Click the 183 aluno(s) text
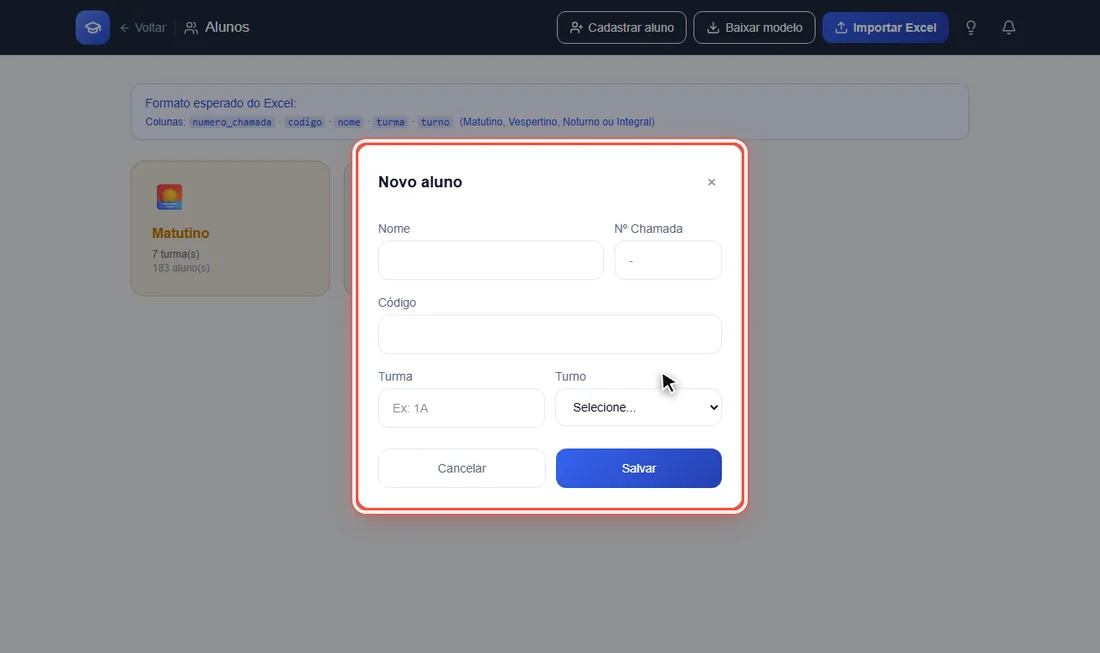This screenshot has height=653, width=1100. 181,268
